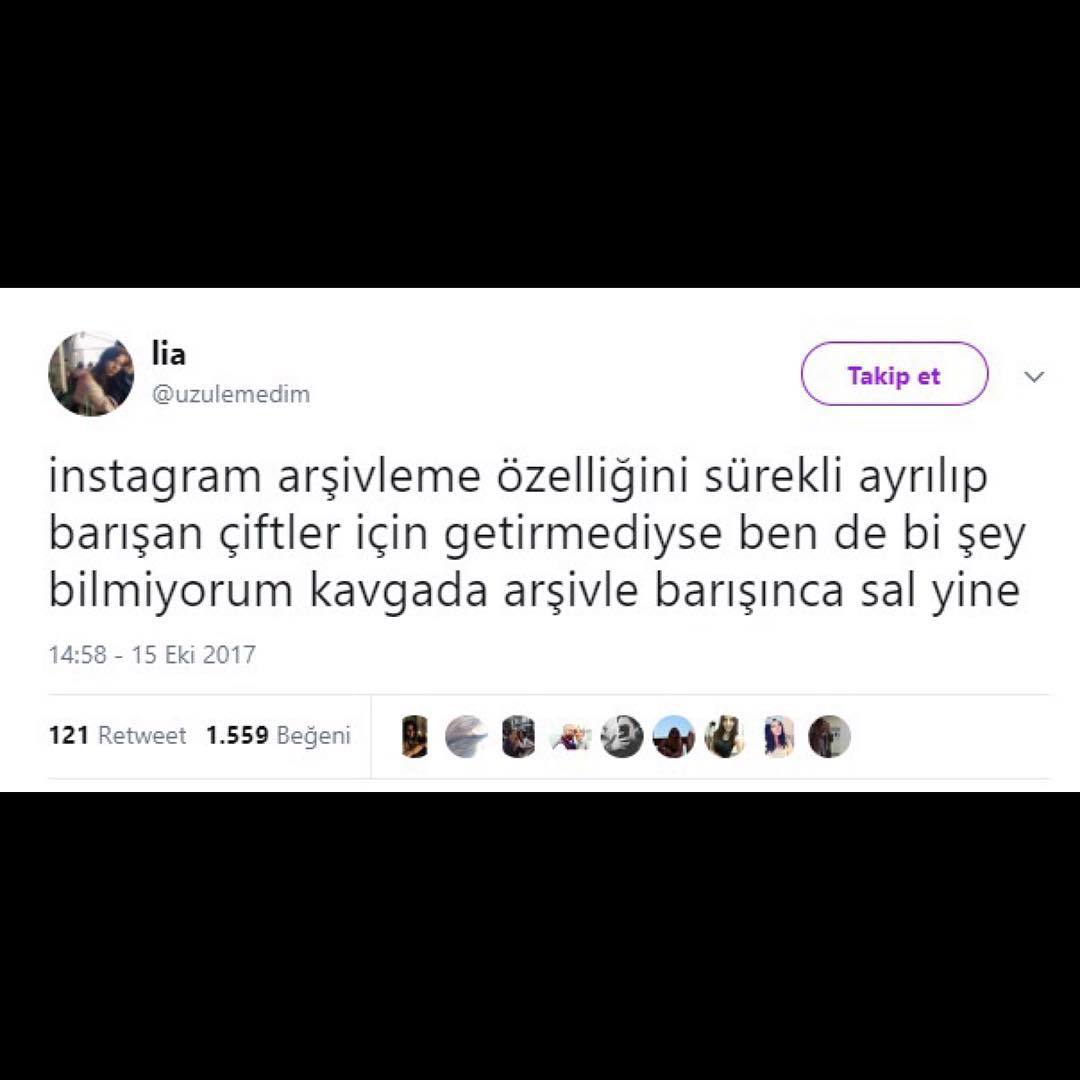Viewport: 1080px width, 1080px height.
Task: Open the display name lia
Action: 169,354
